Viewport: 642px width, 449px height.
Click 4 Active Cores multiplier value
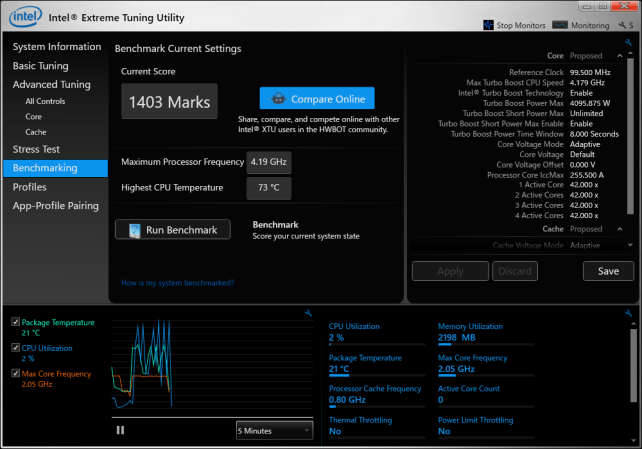(x=584, y=216)
